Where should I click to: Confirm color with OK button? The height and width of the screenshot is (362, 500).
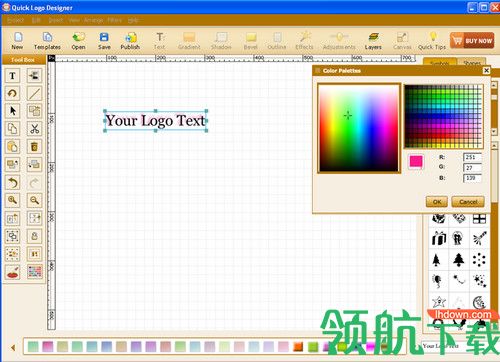[x=437, y=202]
